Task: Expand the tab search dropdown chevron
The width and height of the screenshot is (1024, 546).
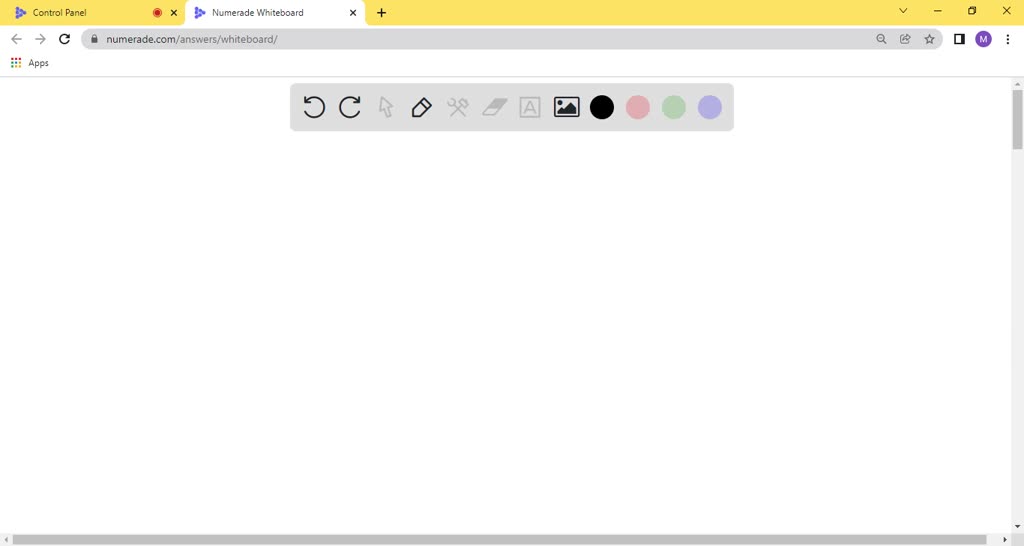Action: [903, 11]
